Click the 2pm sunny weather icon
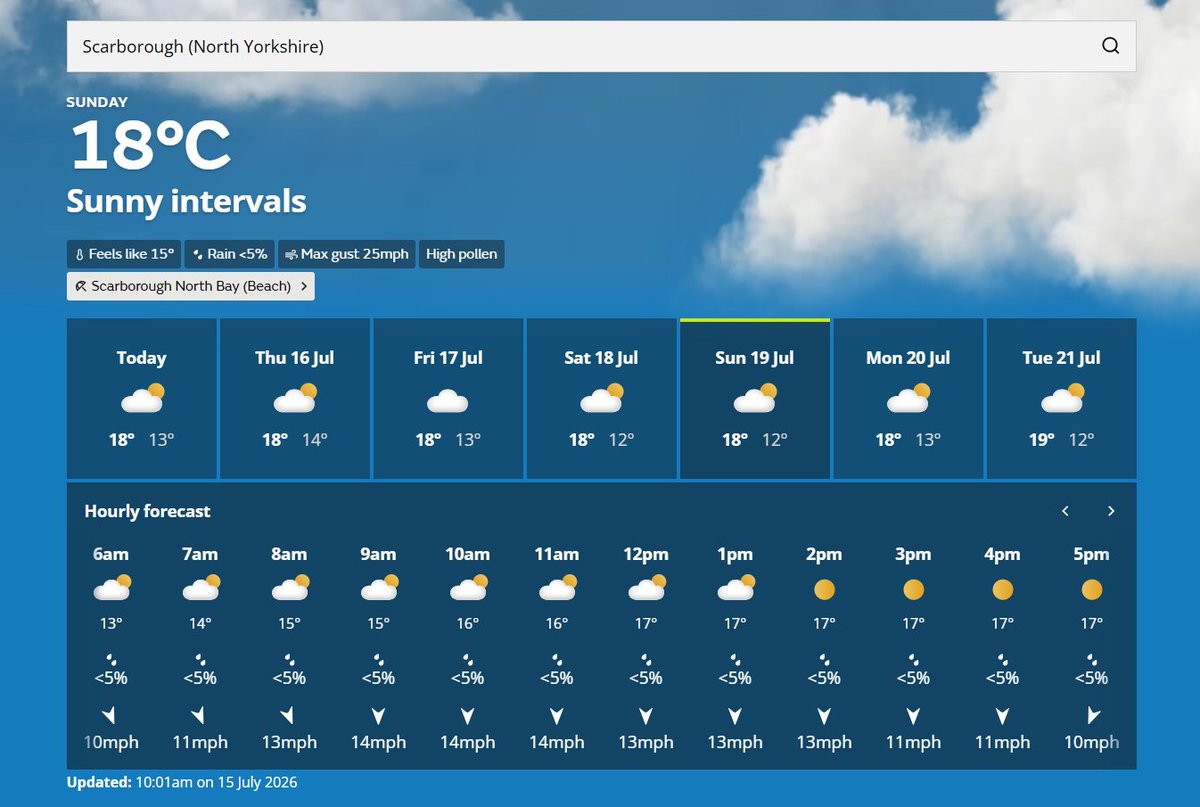This screenshot has height=807, width=1200. point(824,590)
